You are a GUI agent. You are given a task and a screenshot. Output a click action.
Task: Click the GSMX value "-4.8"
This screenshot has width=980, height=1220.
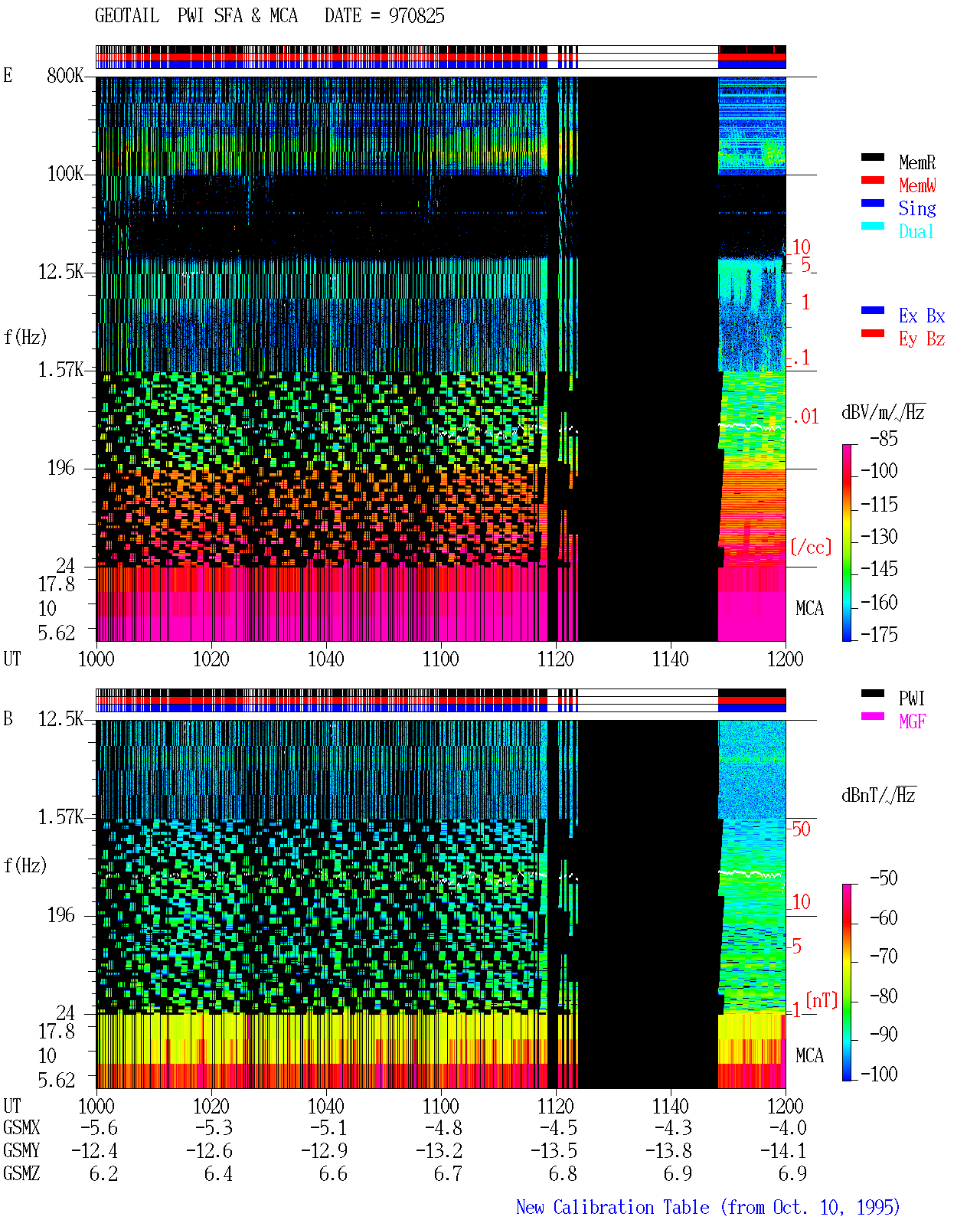tap(444, 1128)
